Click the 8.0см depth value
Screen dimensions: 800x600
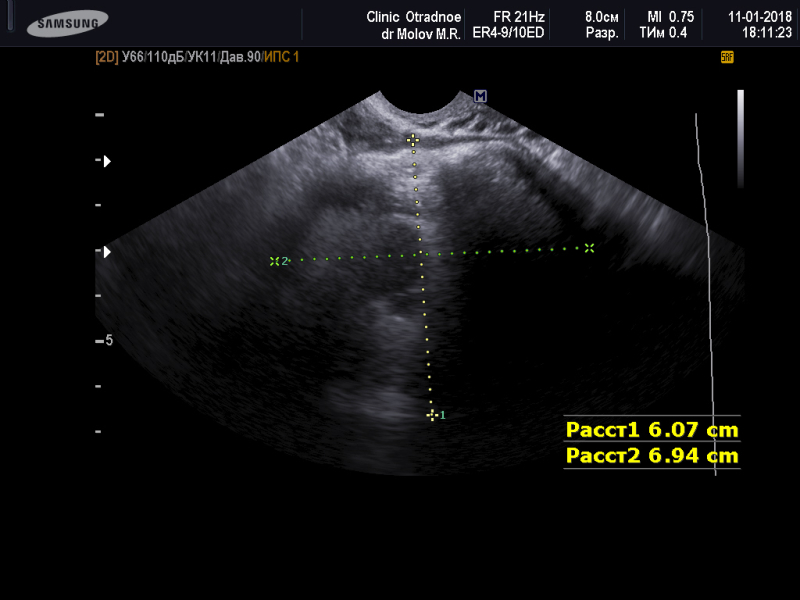[602, 17]
